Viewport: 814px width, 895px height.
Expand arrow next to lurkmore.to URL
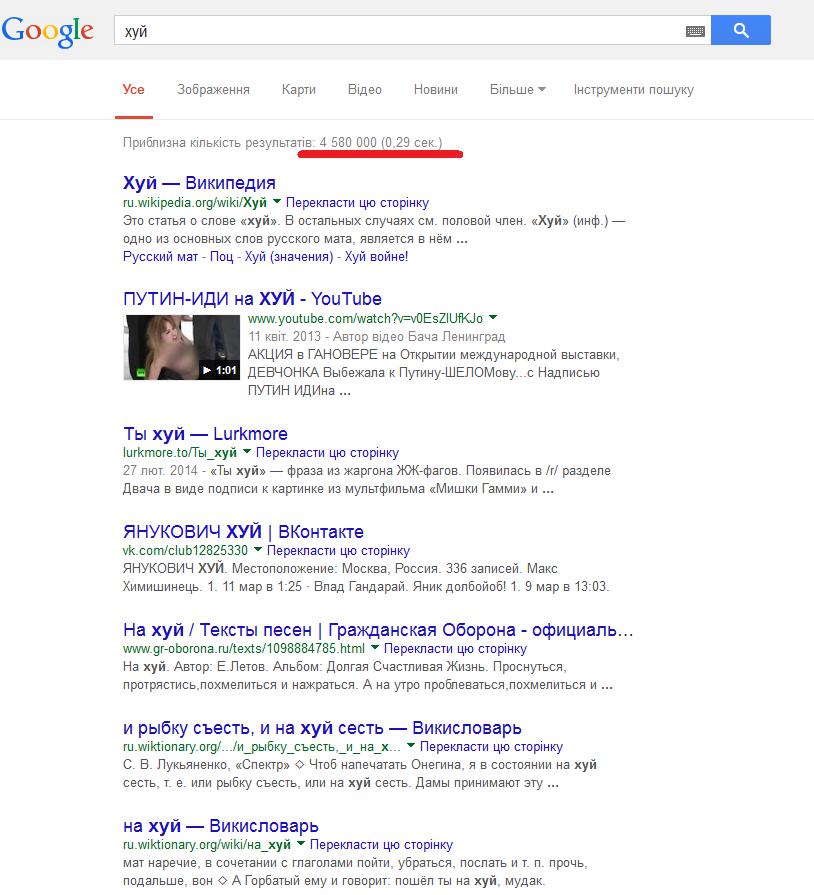tap(247, 451)
